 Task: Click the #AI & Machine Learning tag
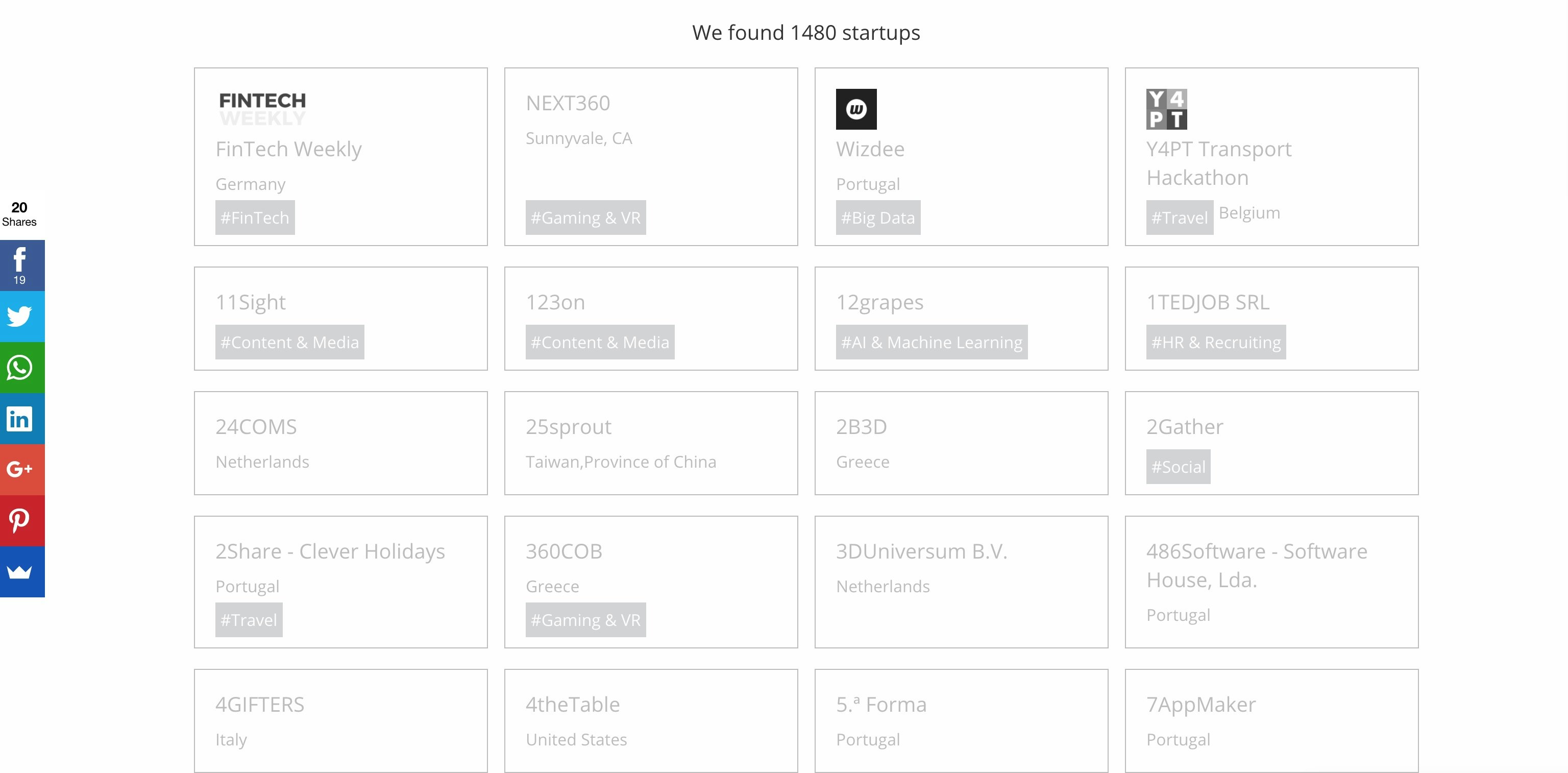(x=930, y=342)
